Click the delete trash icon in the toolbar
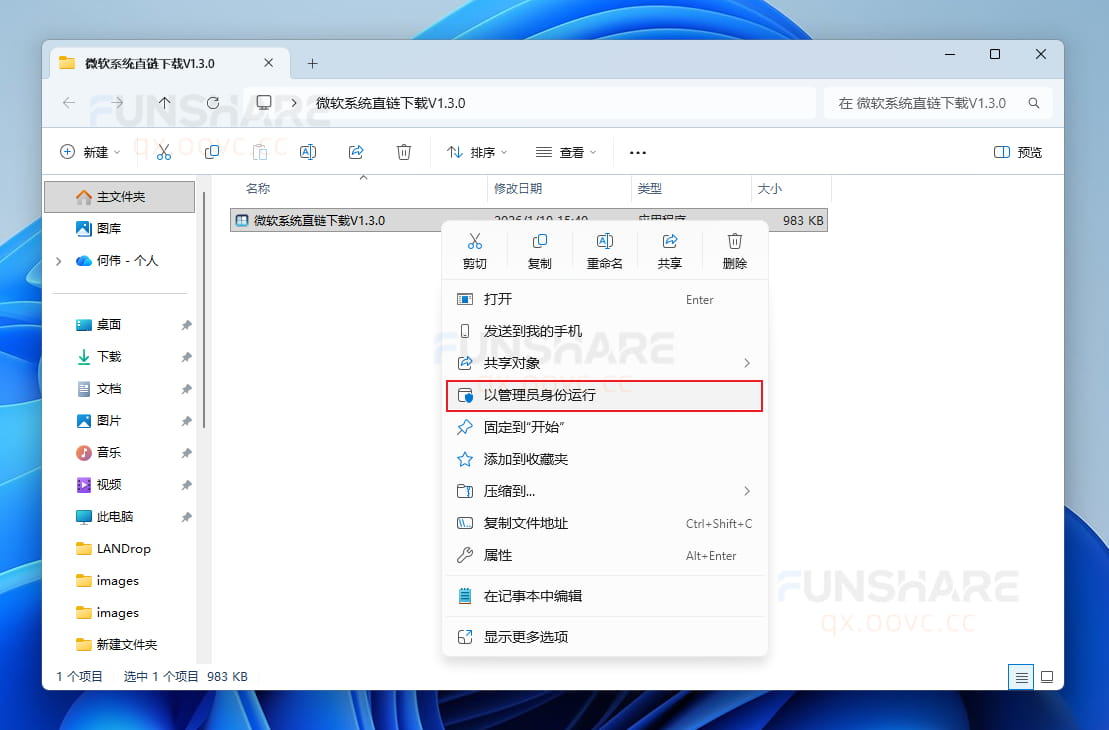1109x730 pixels. click(403, 151)
